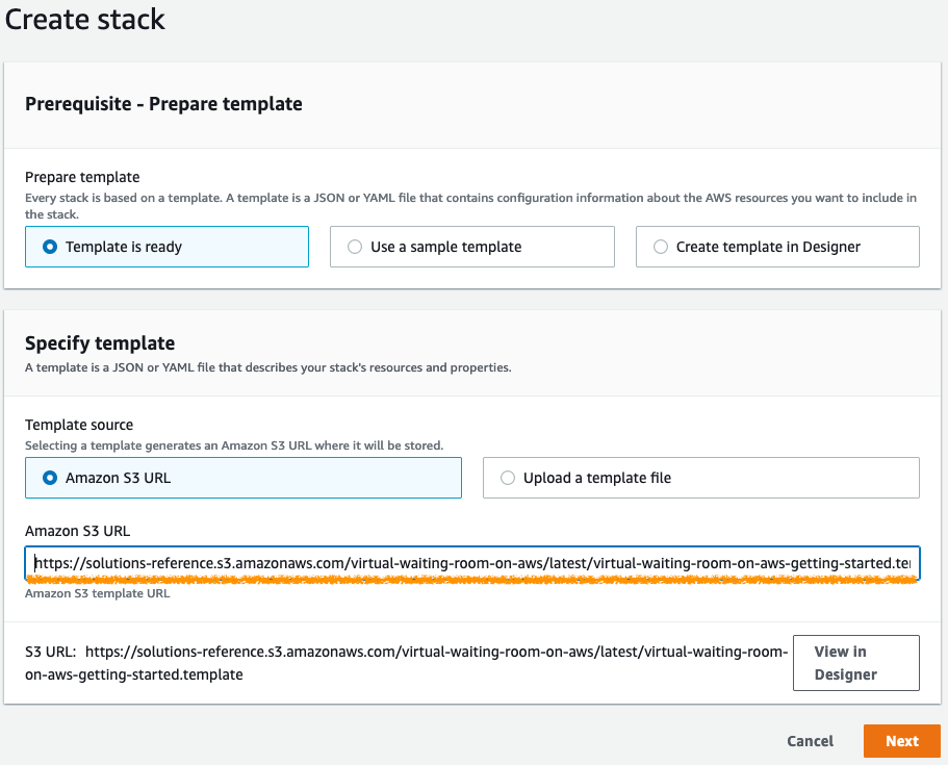Click the description under 'Specify template' heading
The image size is (949, 766).
pyautogui.click(x=268, y=367)
